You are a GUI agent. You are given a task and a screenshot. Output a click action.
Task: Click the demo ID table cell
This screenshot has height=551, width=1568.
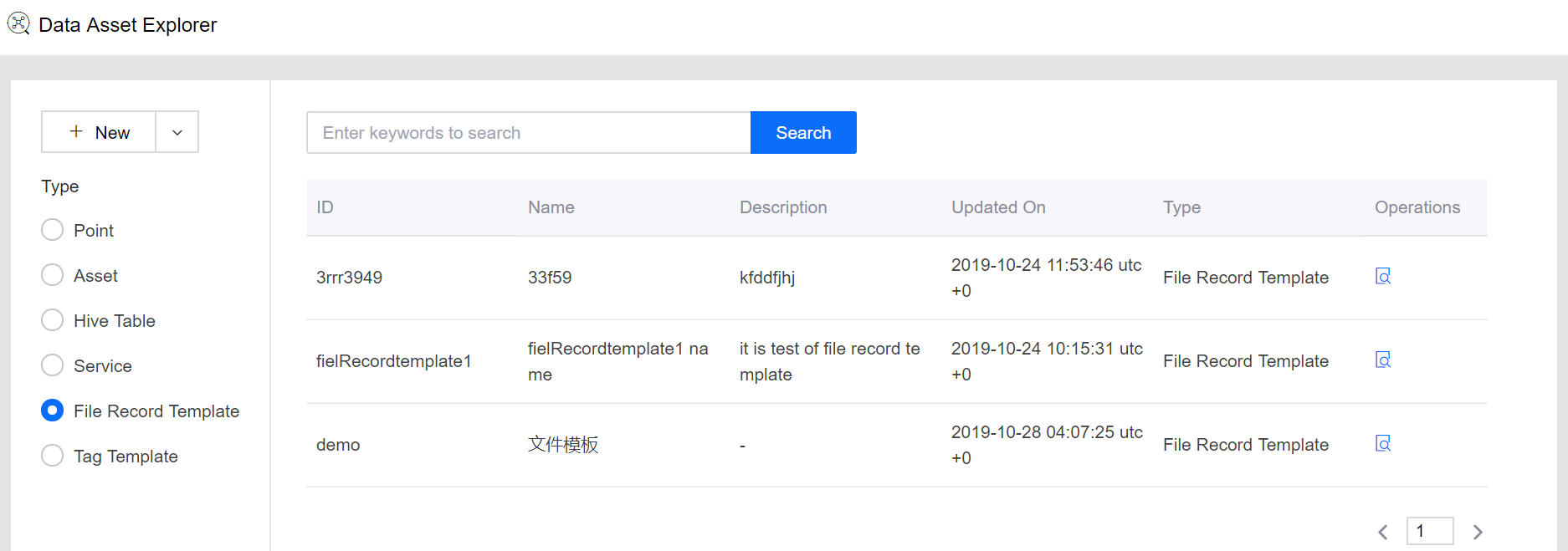338,445
